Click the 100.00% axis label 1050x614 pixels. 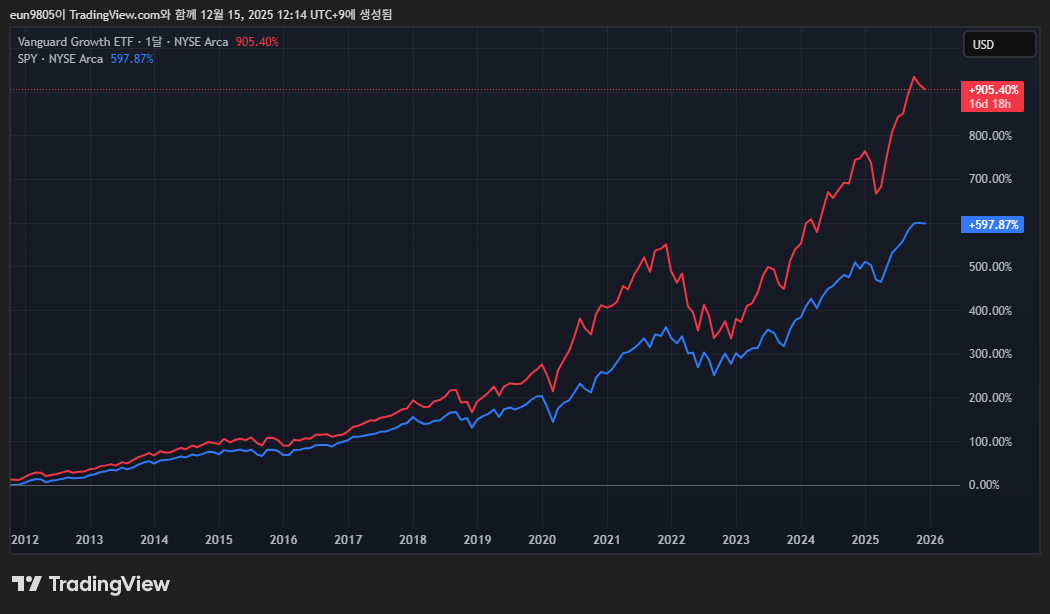pyautogui.click(x=990, y=442)
